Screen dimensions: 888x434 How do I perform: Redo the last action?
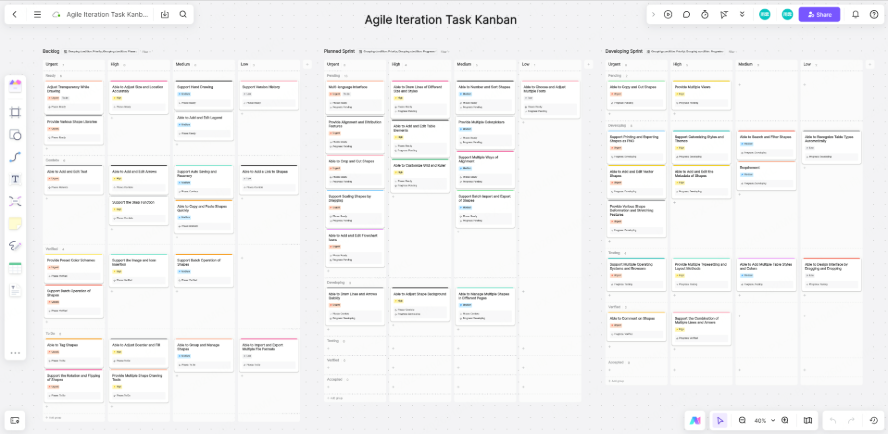coord(851,420)
